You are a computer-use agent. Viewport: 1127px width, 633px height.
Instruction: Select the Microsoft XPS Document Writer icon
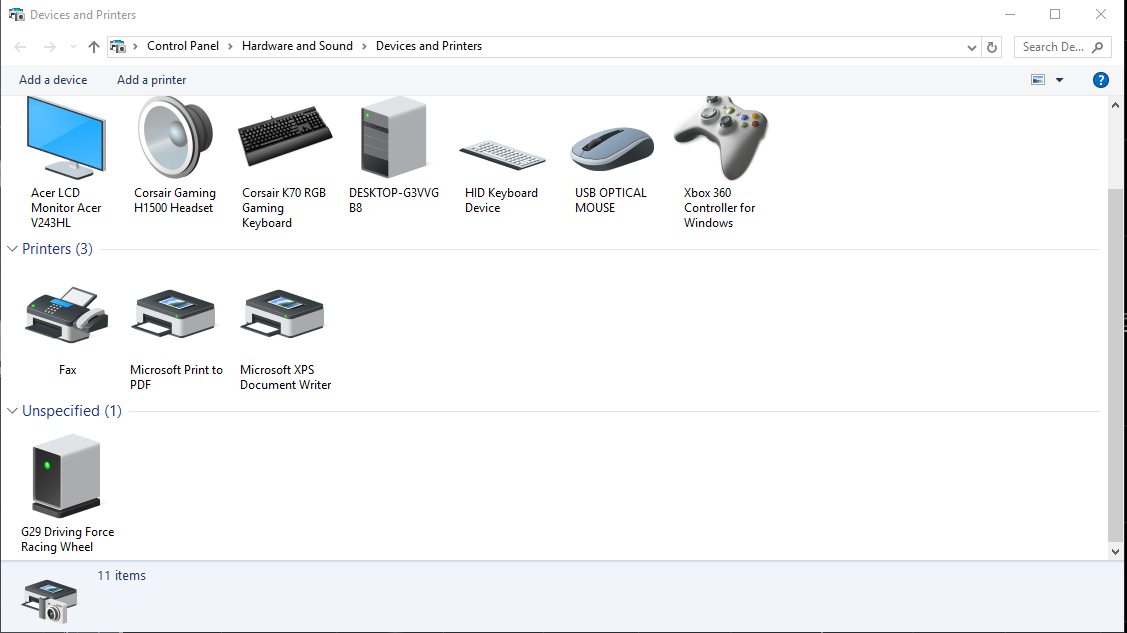pyautogui.click(x=283, y=313)
